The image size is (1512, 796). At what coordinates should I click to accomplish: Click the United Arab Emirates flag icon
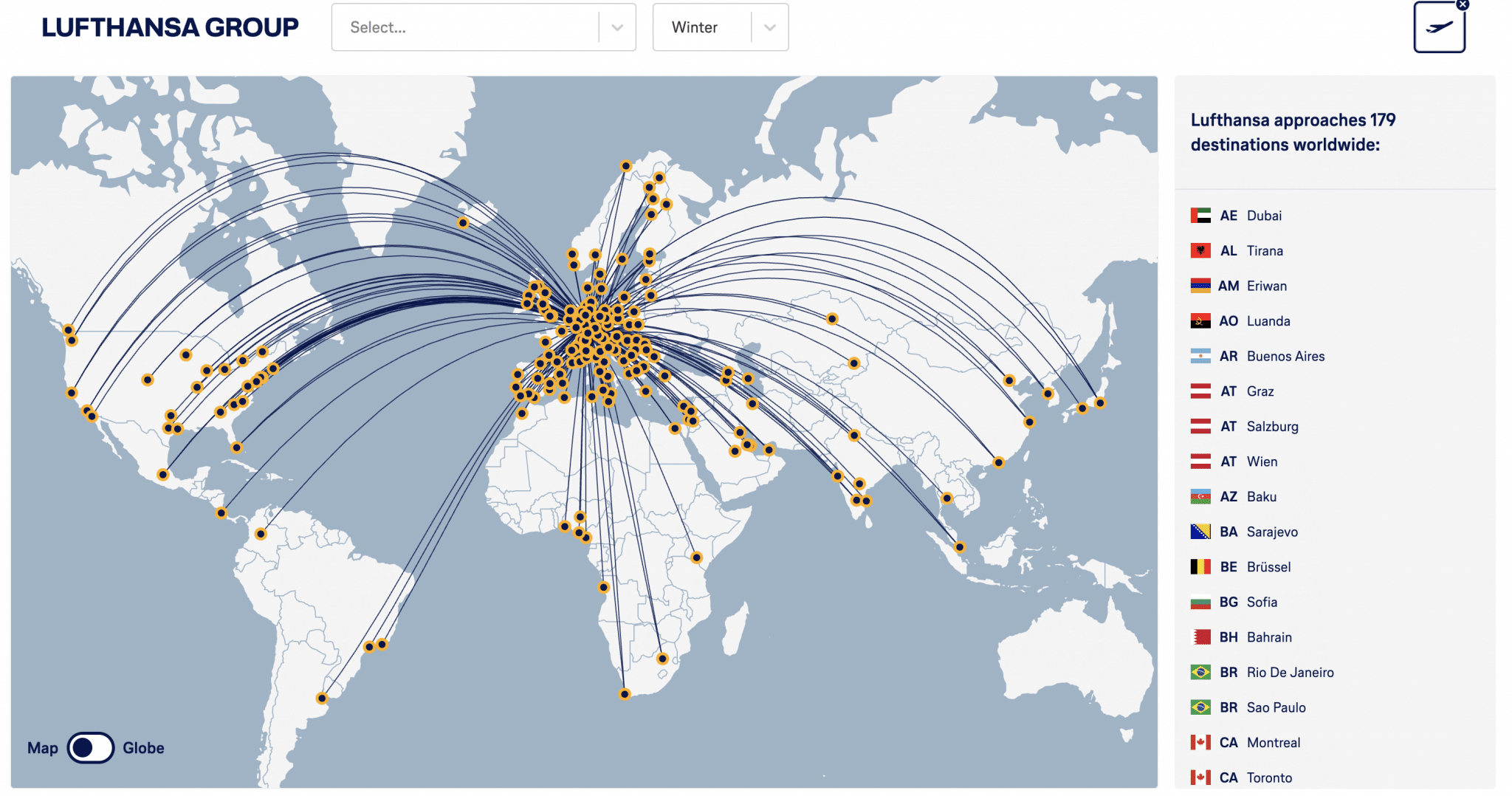pos(1200,216)
